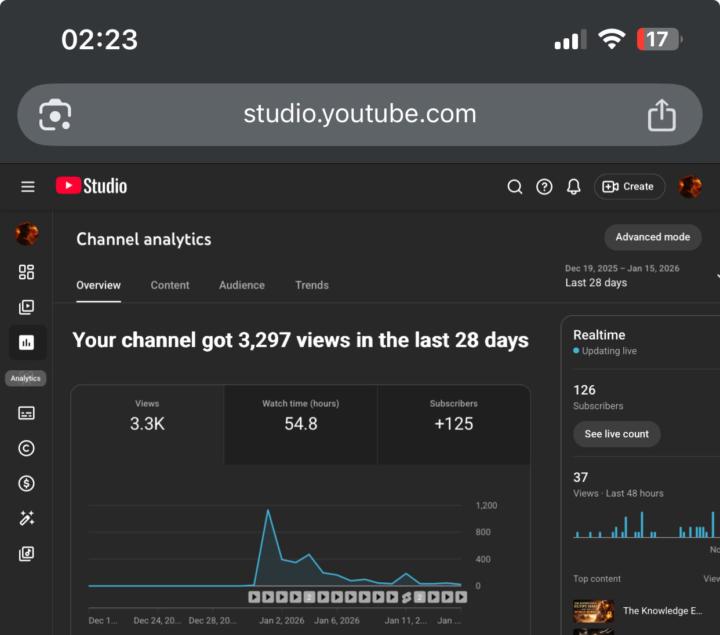Switch to the Audience tab
Screen dimensions: 720x635
coord(242,285)
